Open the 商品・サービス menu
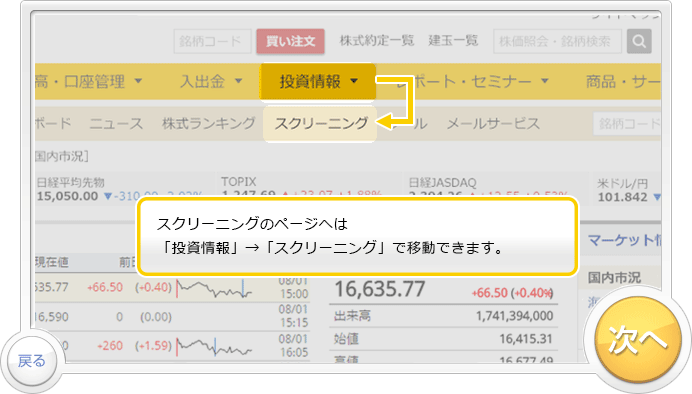 (623, 82)
